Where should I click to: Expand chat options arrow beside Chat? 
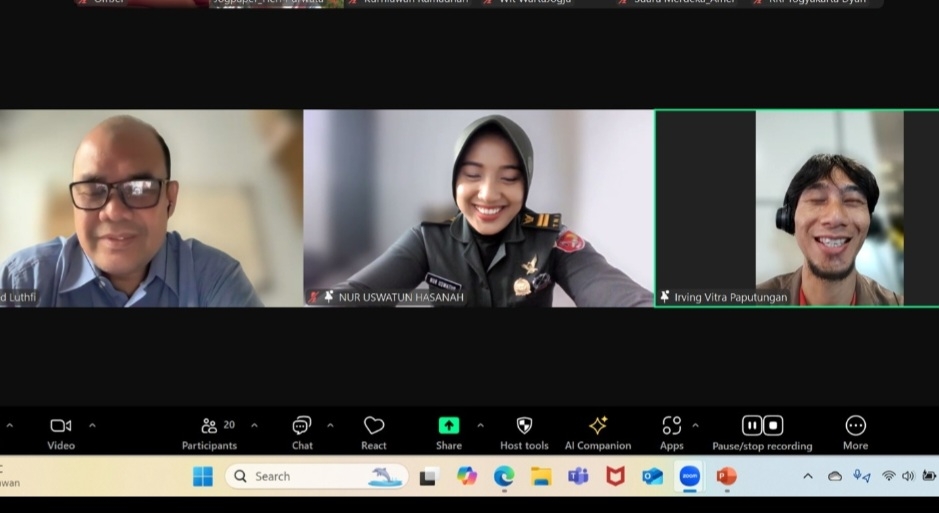click(330, 426)
